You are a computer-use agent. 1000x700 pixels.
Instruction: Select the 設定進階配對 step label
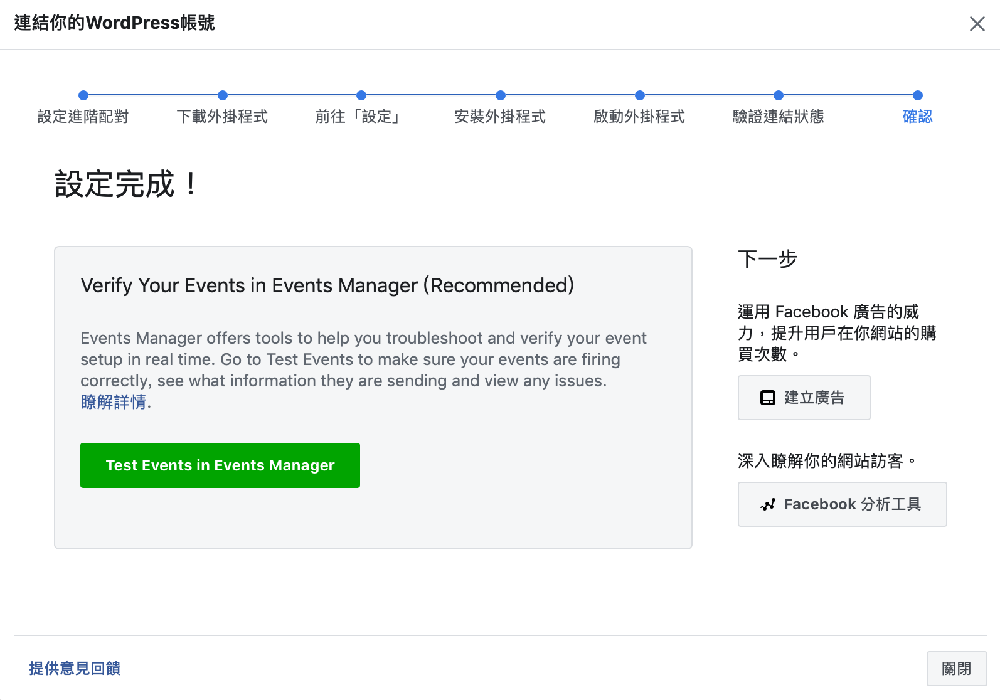(83, 117)
